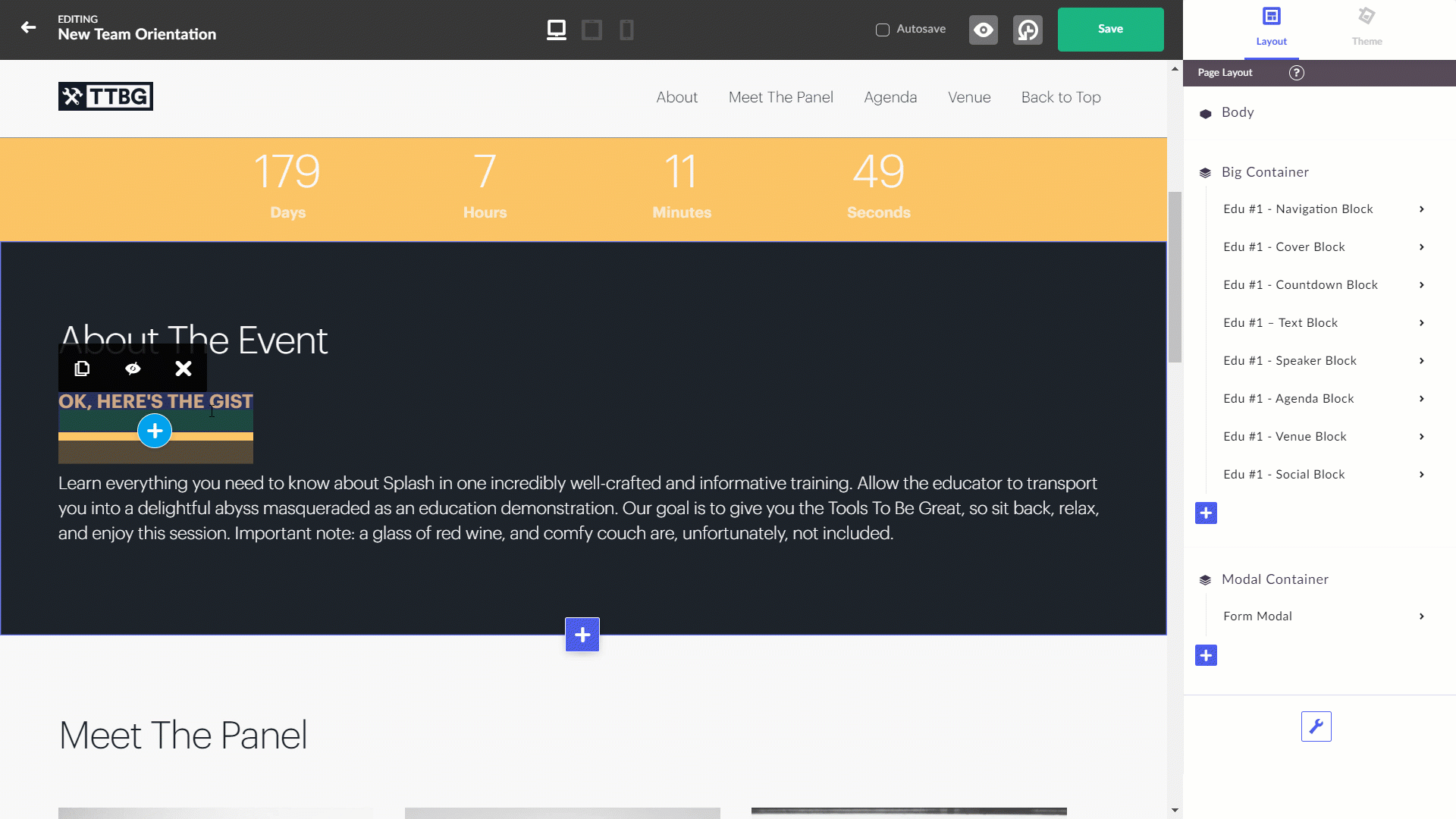Add block to Big Container
This screenshot has width=1456, height=819.
click(1206, 513)
